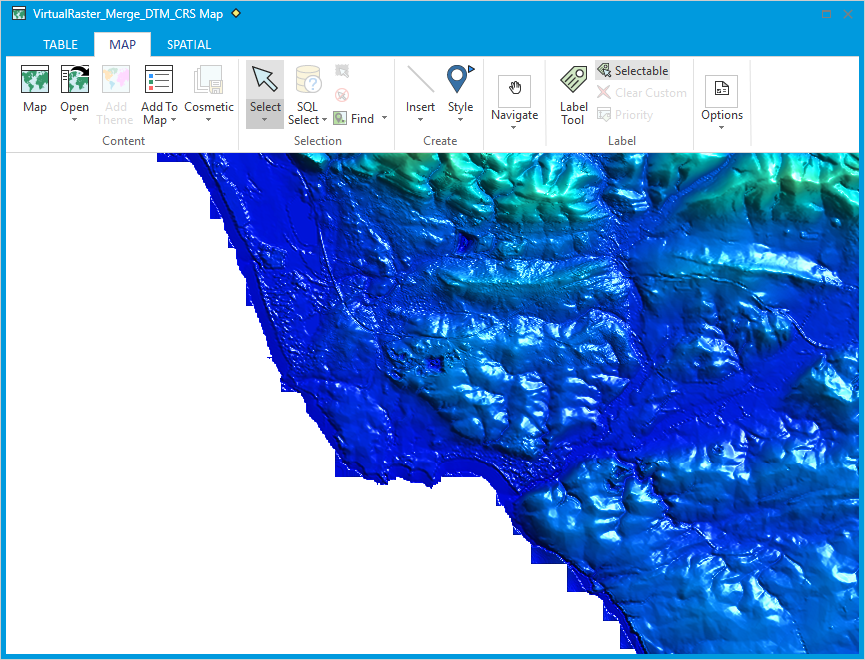Click the label Priority icon
Viewport: 865px width, 660px height.
click(604, 115)
